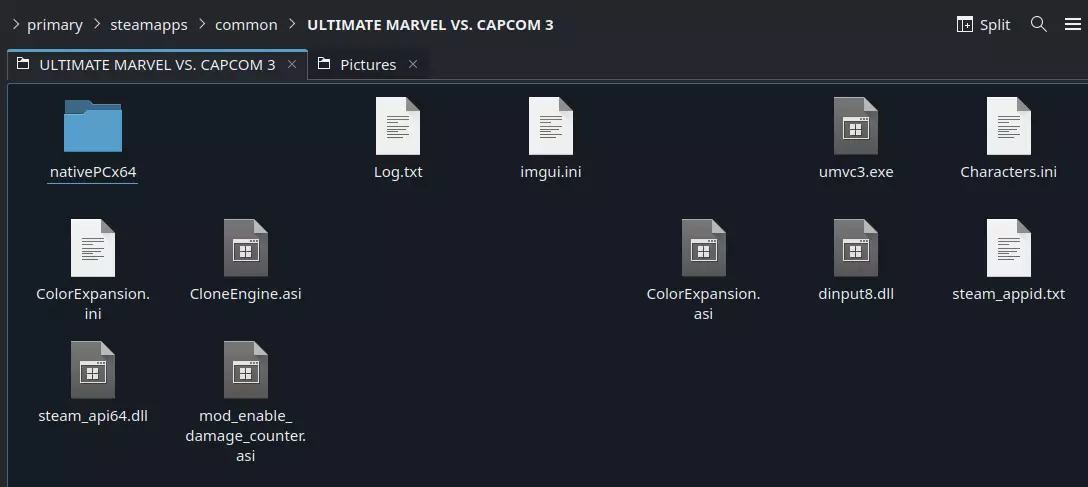Select the Log.txt file icon
The width and height of the screenshot is (1088, 487).
click(x=397, y=127)
